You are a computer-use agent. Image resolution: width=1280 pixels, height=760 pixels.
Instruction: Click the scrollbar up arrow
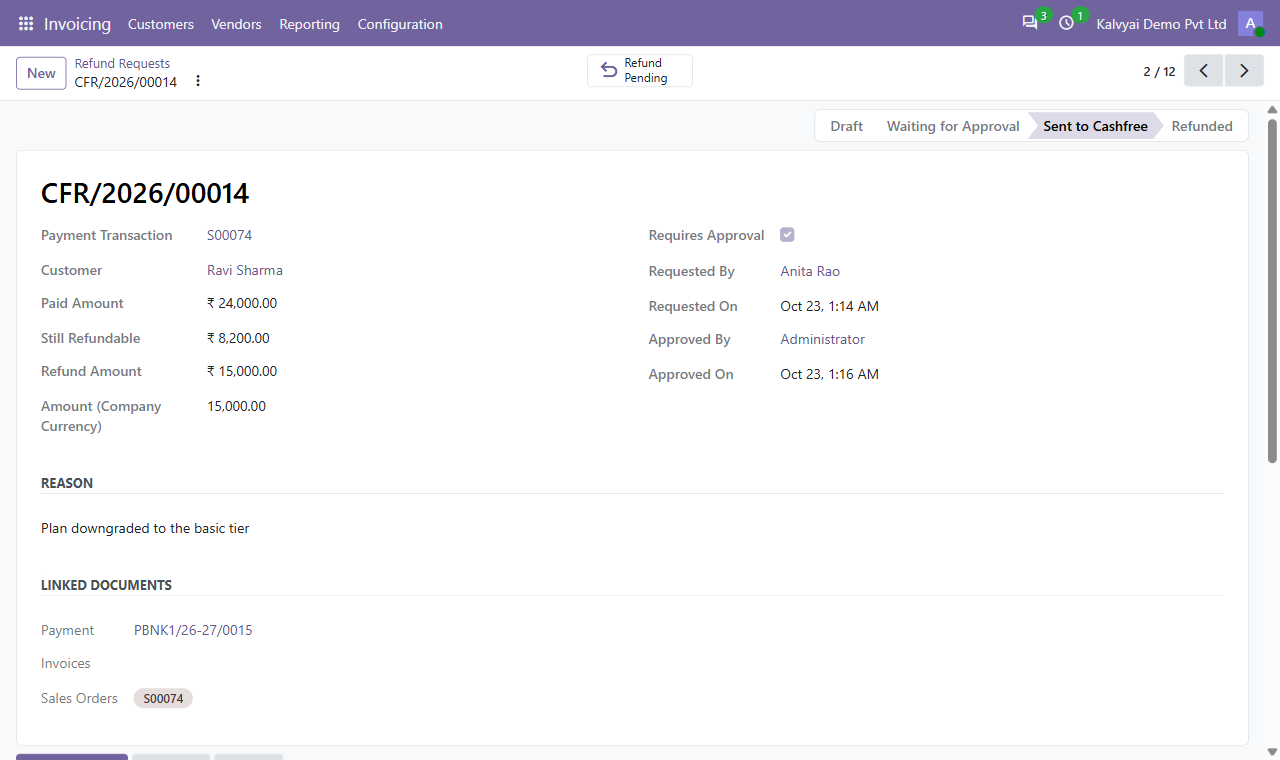[1272, 109]
